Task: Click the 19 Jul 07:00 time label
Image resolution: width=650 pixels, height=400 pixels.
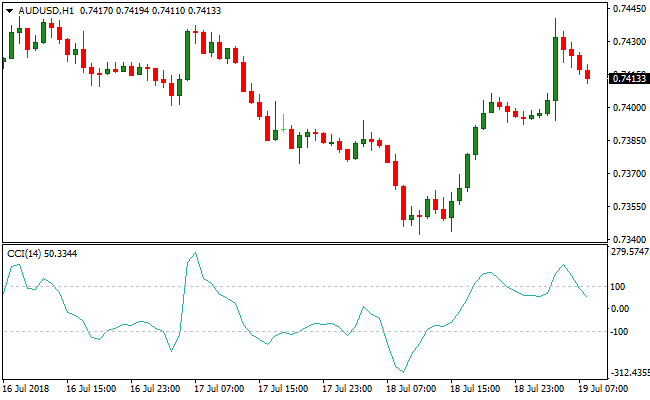Action: coord(603,389)
